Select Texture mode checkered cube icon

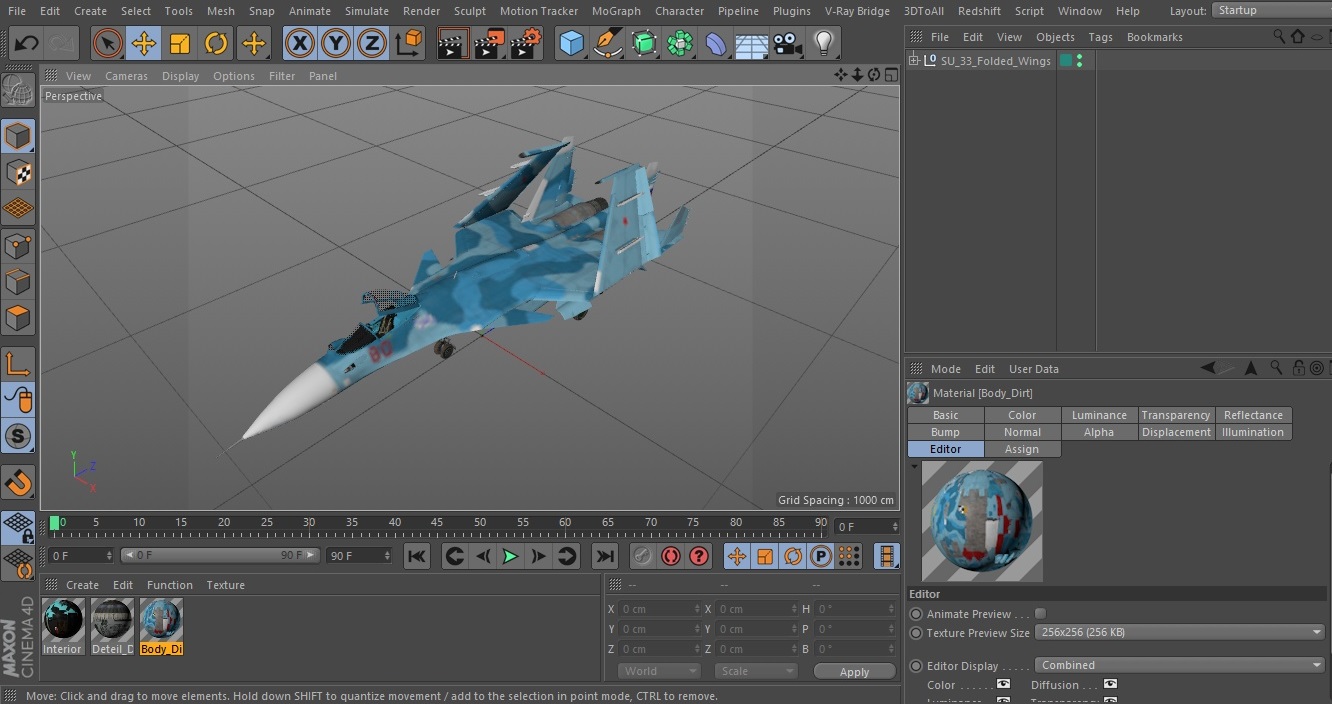pos(18,173)
